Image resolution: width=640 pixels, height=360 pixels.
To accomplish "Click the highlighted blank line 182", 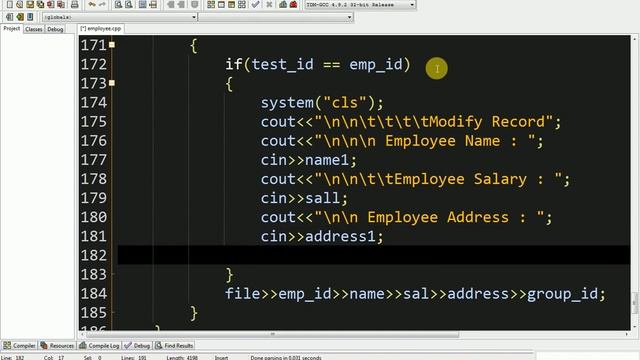I will [373, 255].
